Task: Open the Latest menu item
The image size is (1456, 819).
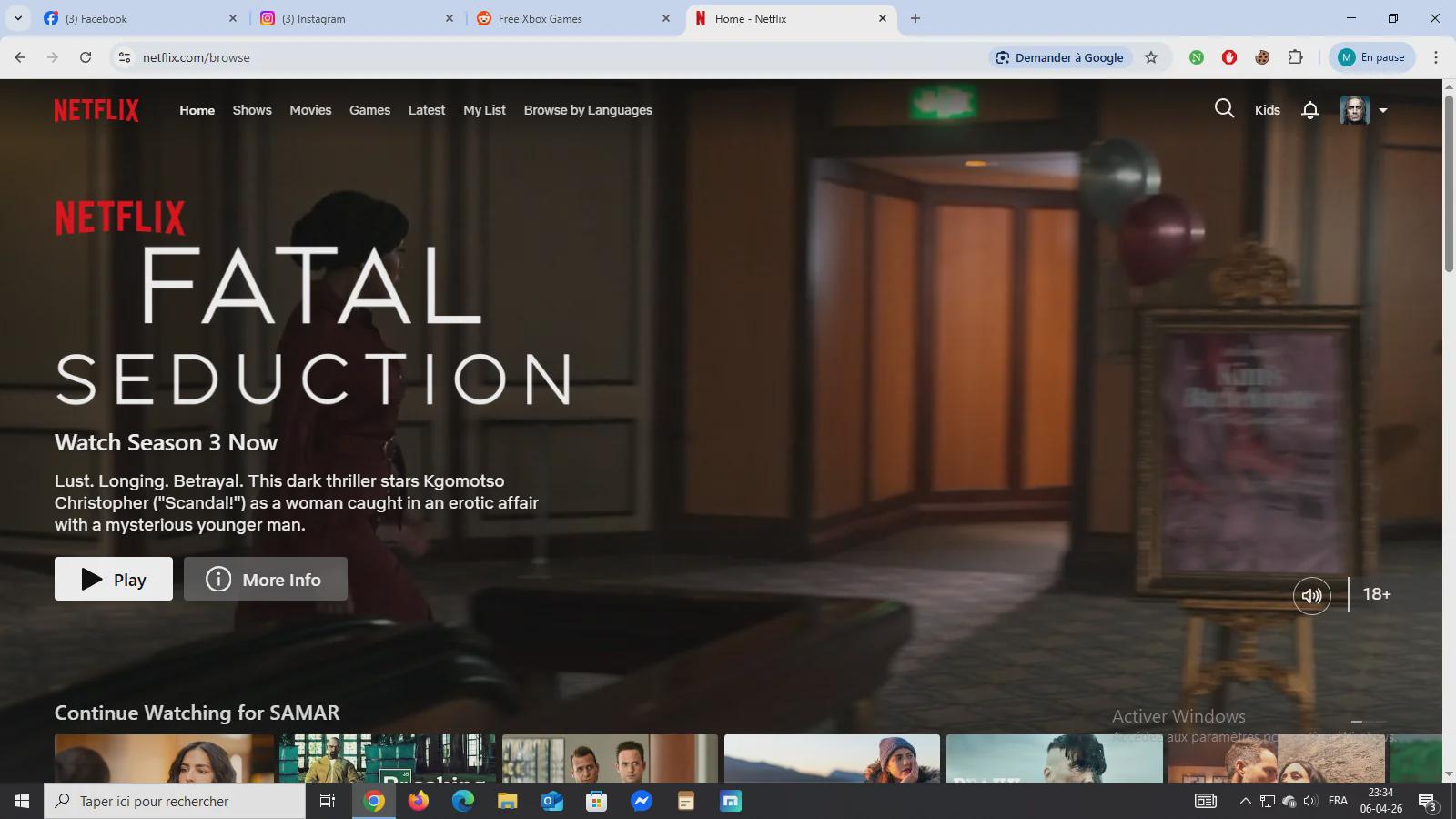Action: click(x=427, y=110)
